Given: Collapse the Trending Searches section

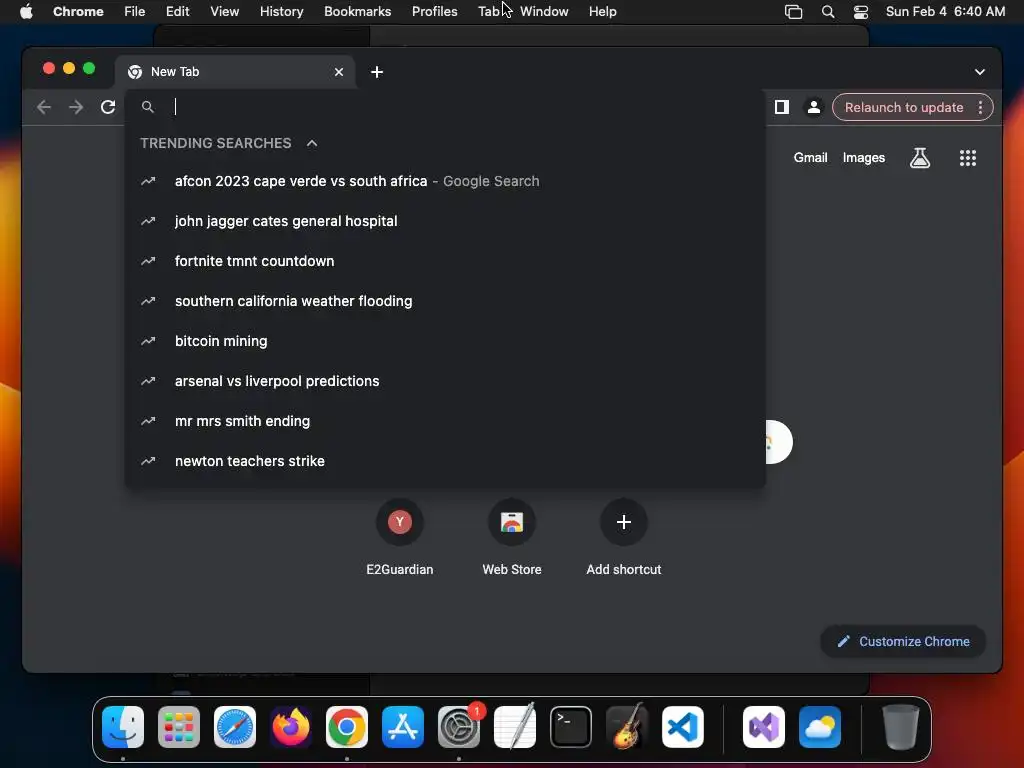Looking at the screenshot, I should (312, 143).
